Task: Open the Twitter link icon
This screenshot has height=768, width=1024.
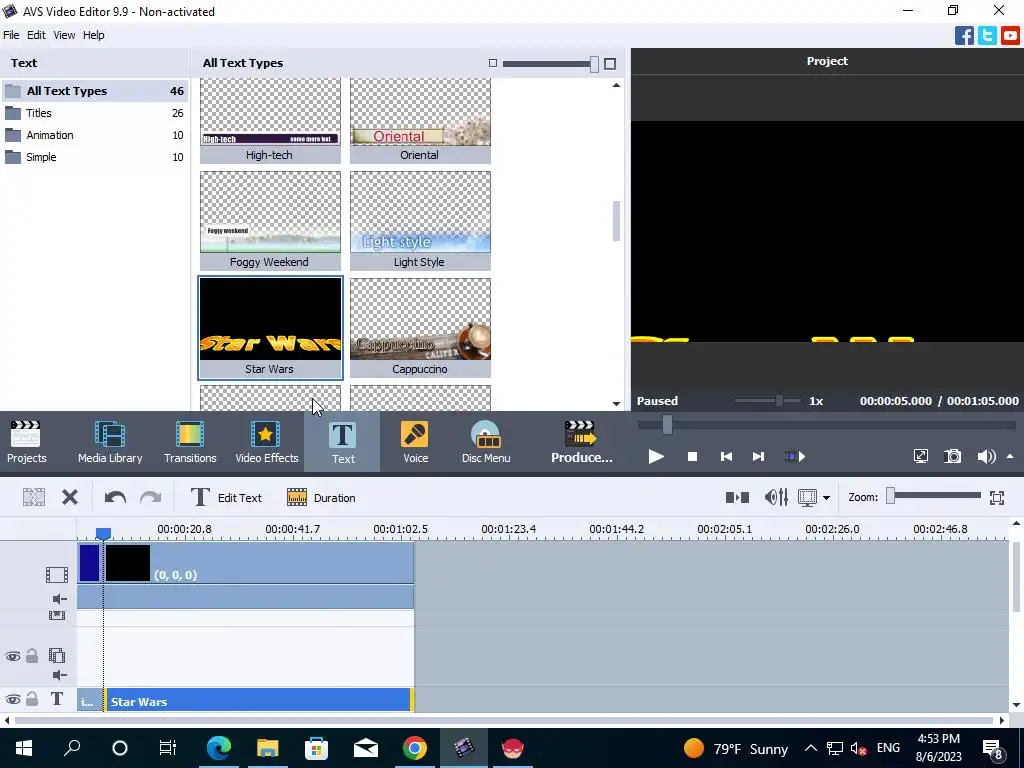Action: point(987,35)
